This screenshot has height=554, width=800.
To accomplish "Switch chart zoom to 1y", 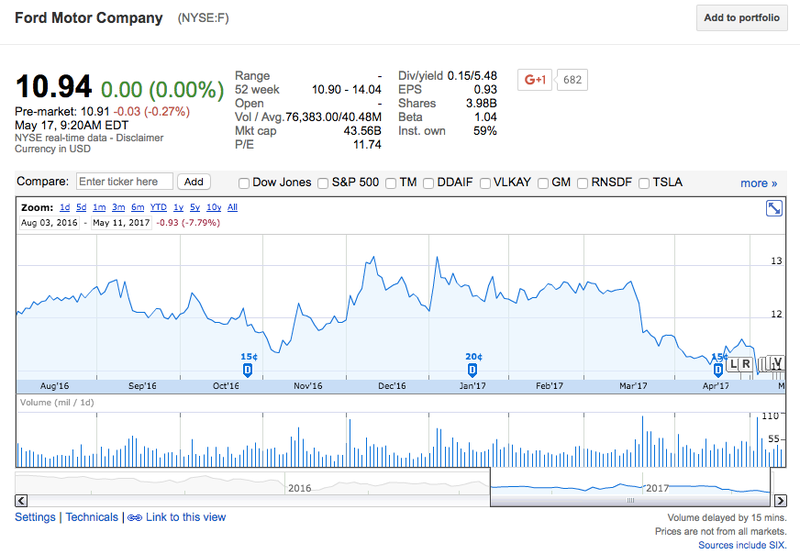I will (x=178, y=207).
